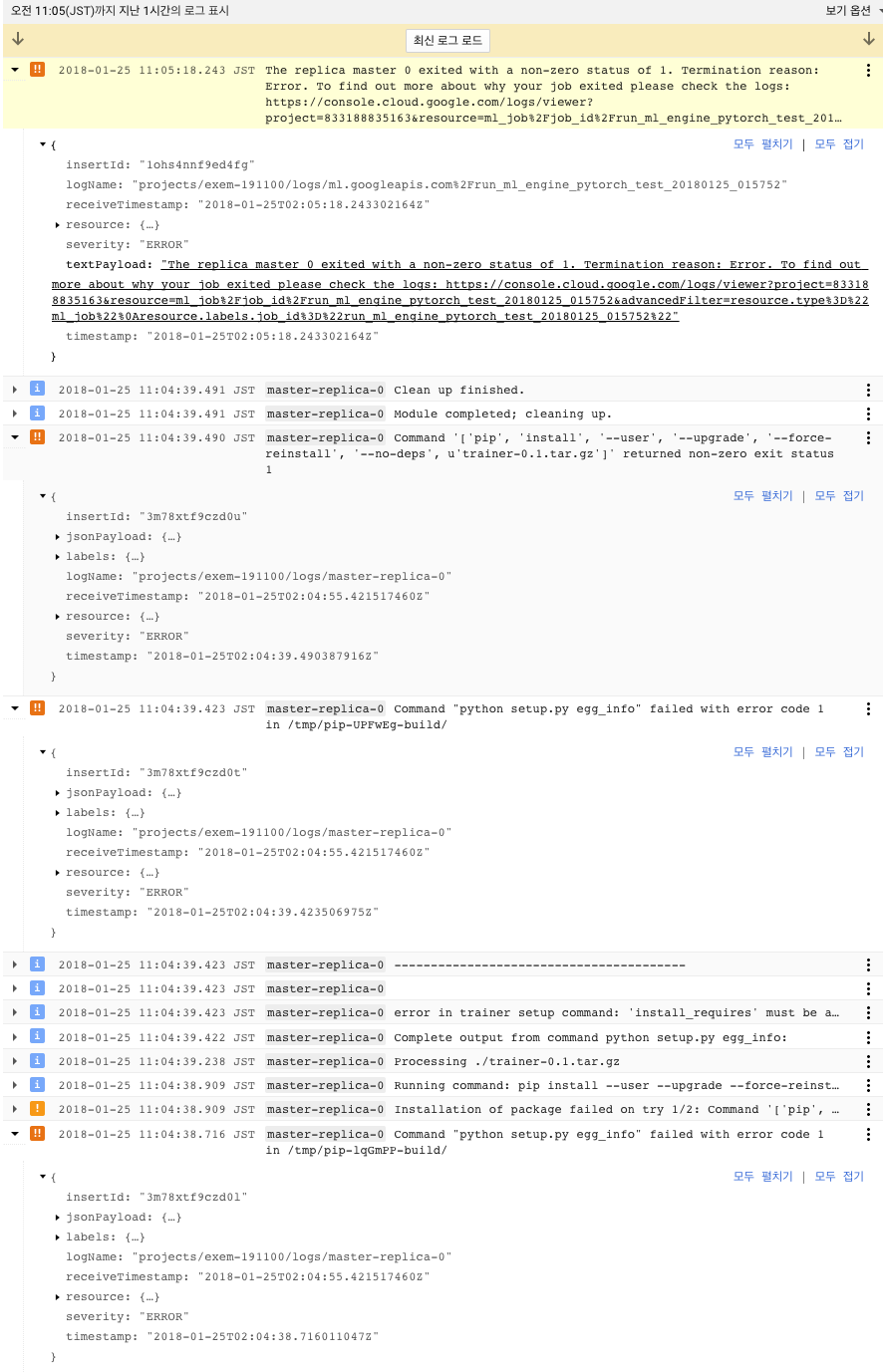Expand the 'Clean up finished.' log entry
Image resolution: width=883 pixels, height=1372 pixels.
pos(15,390)
